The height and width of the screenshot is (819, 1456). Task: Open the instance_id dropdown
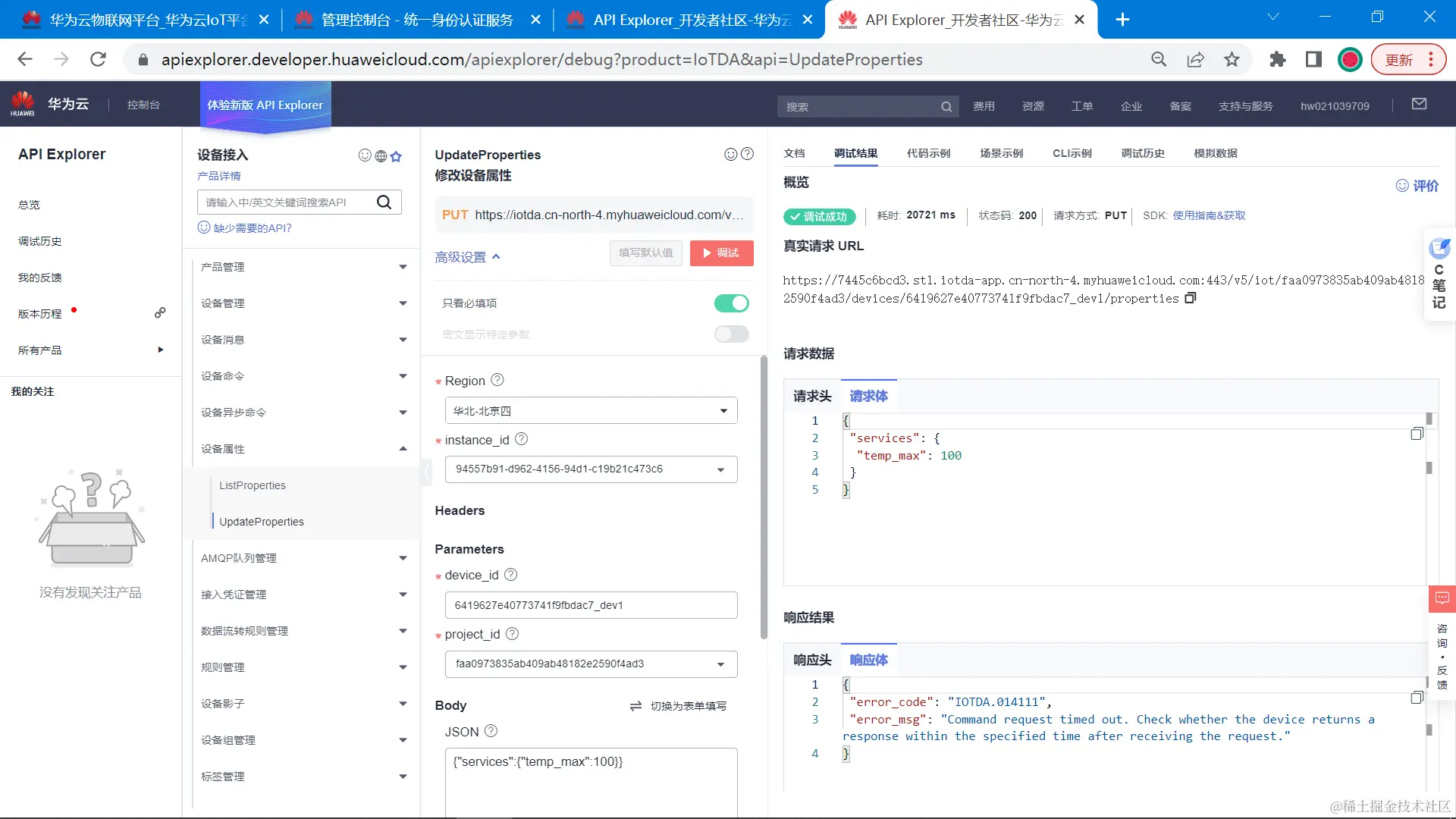(591, 469)
